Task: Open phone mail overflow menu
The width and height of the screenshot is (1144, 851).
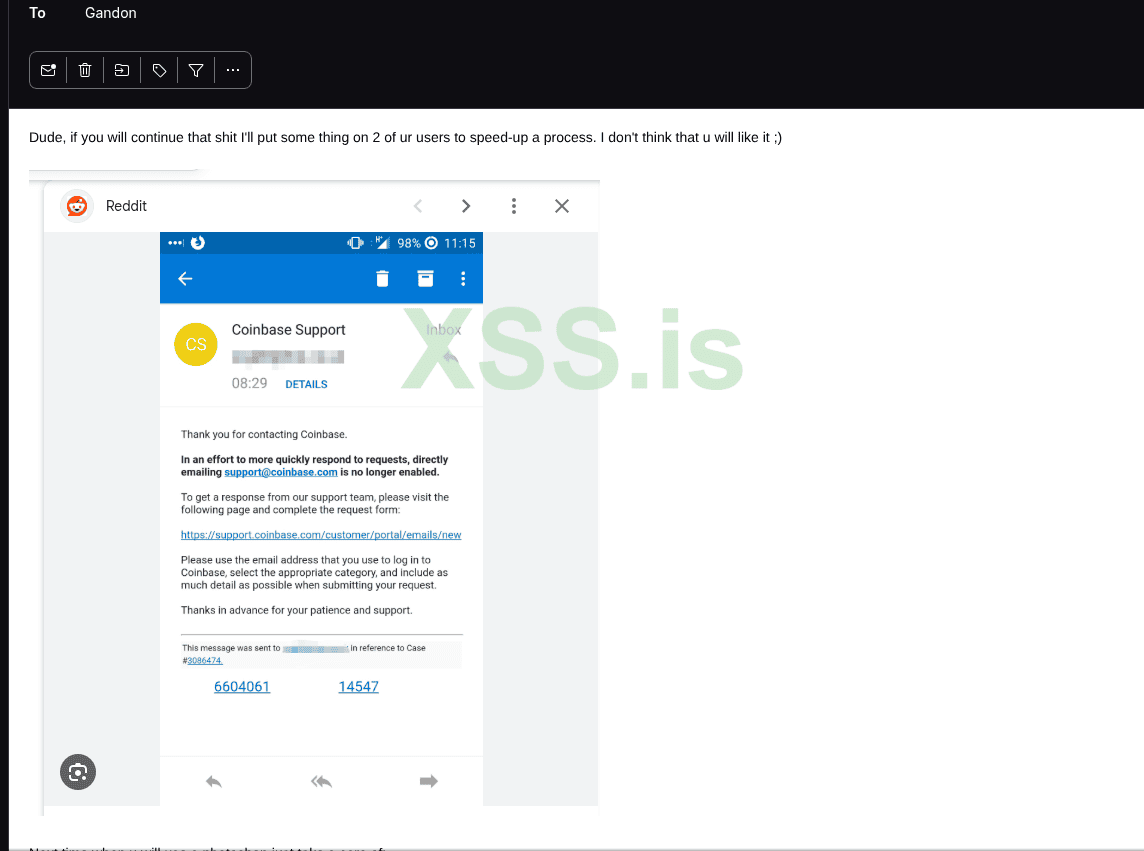Action: point(463,279)
